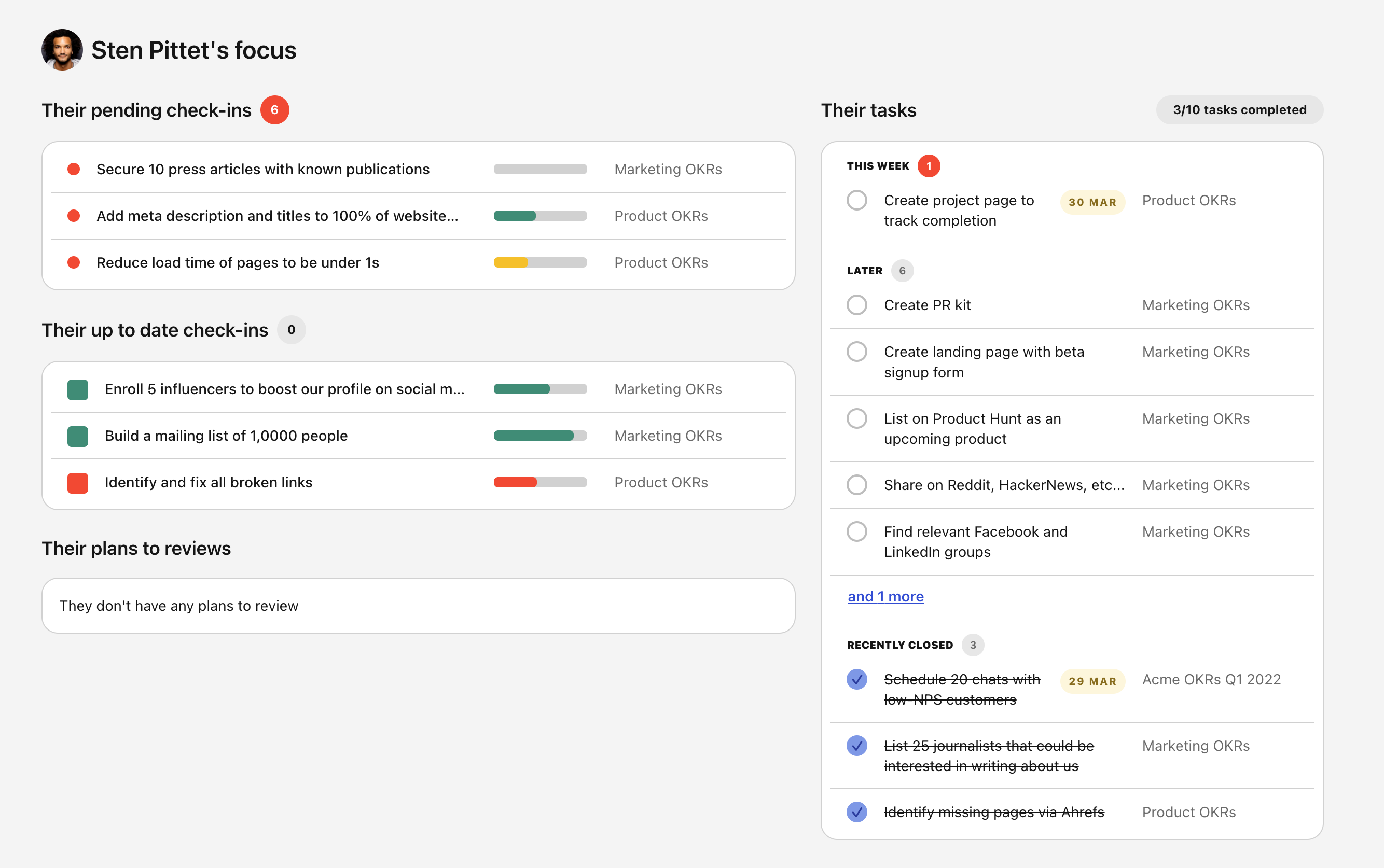Click the 29 MAR due date tag
This screenshot has width=1384, height=868.
(1092, 681)
